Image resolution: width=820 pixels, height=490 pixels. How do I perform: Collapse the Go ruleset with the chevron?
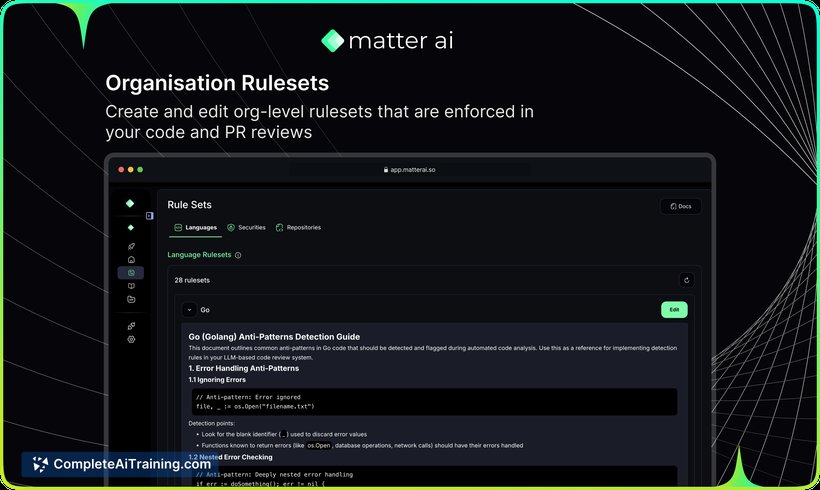click(189, 310)
